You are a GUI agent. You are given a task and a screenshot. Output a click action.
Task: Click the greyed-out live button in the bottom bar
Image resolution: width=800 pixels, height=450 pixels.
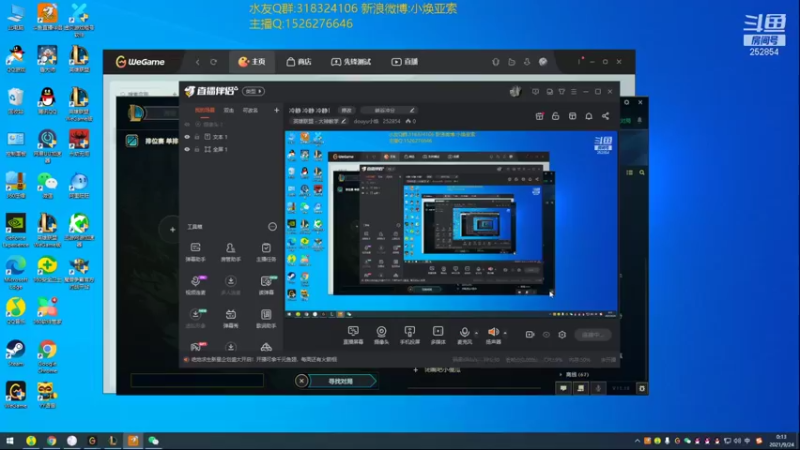tap(593, 335)
